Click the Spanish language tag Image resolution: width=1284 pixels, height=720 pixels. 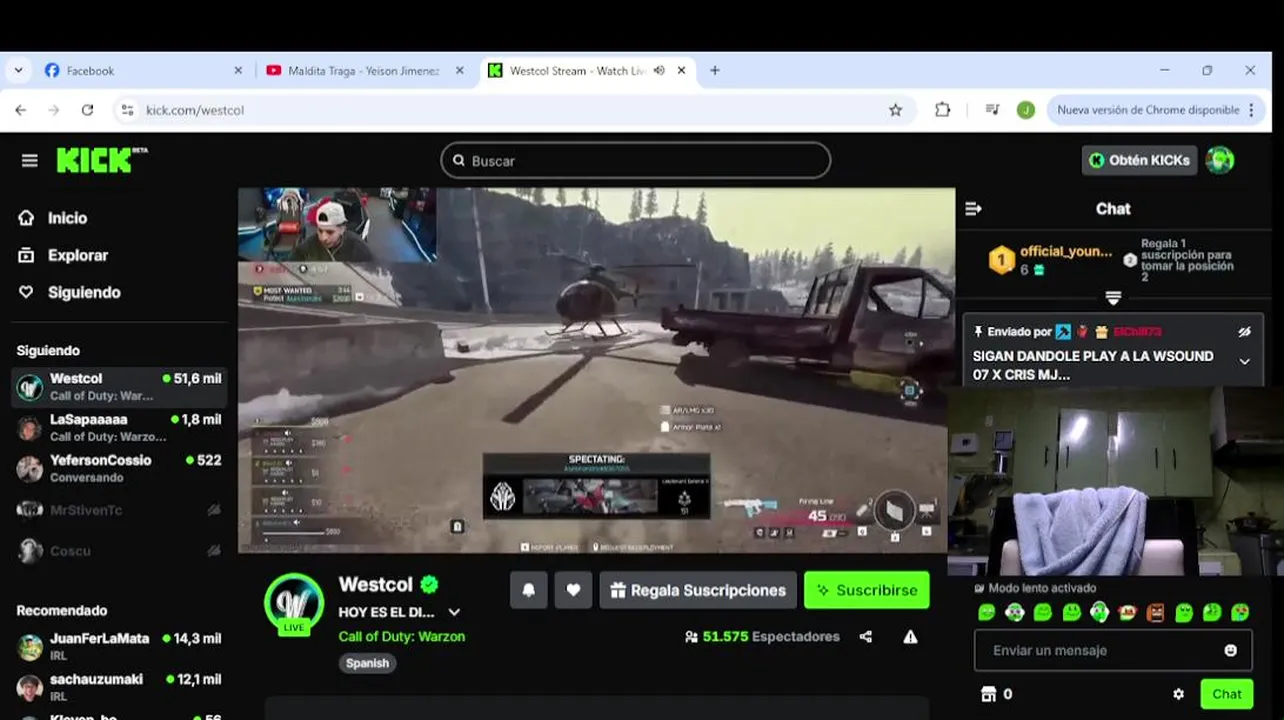[367, 663]
